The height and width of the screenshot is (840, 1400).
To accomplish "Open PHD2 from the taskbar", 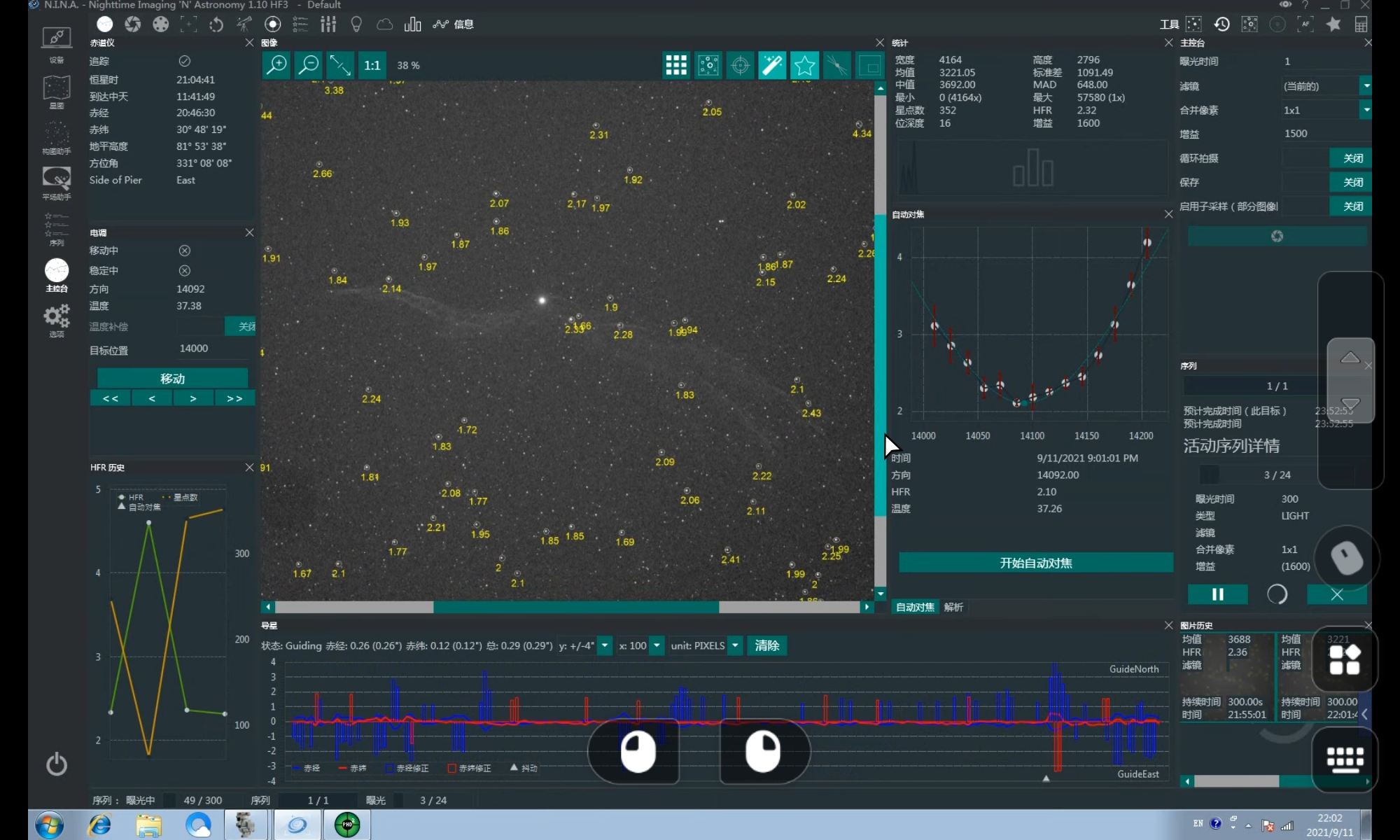I will pos(347,825).
